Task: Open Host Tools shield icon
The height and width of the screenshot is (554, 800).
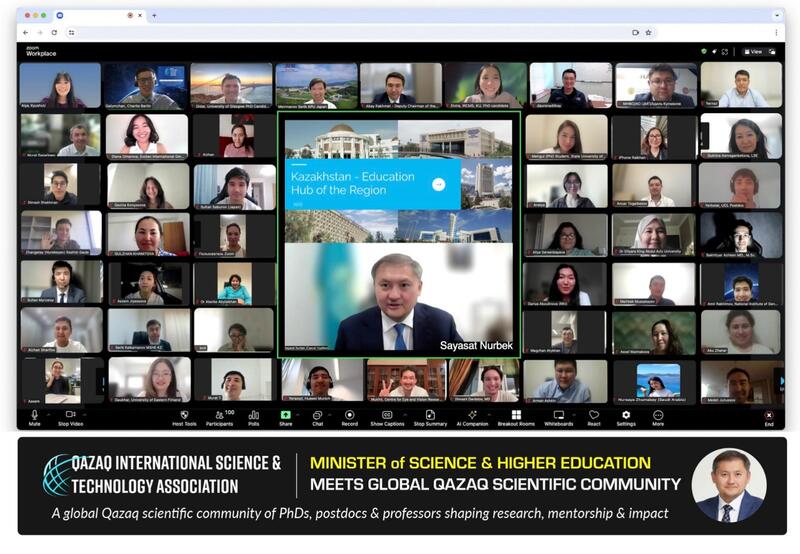Action: (x=184, y=416)
